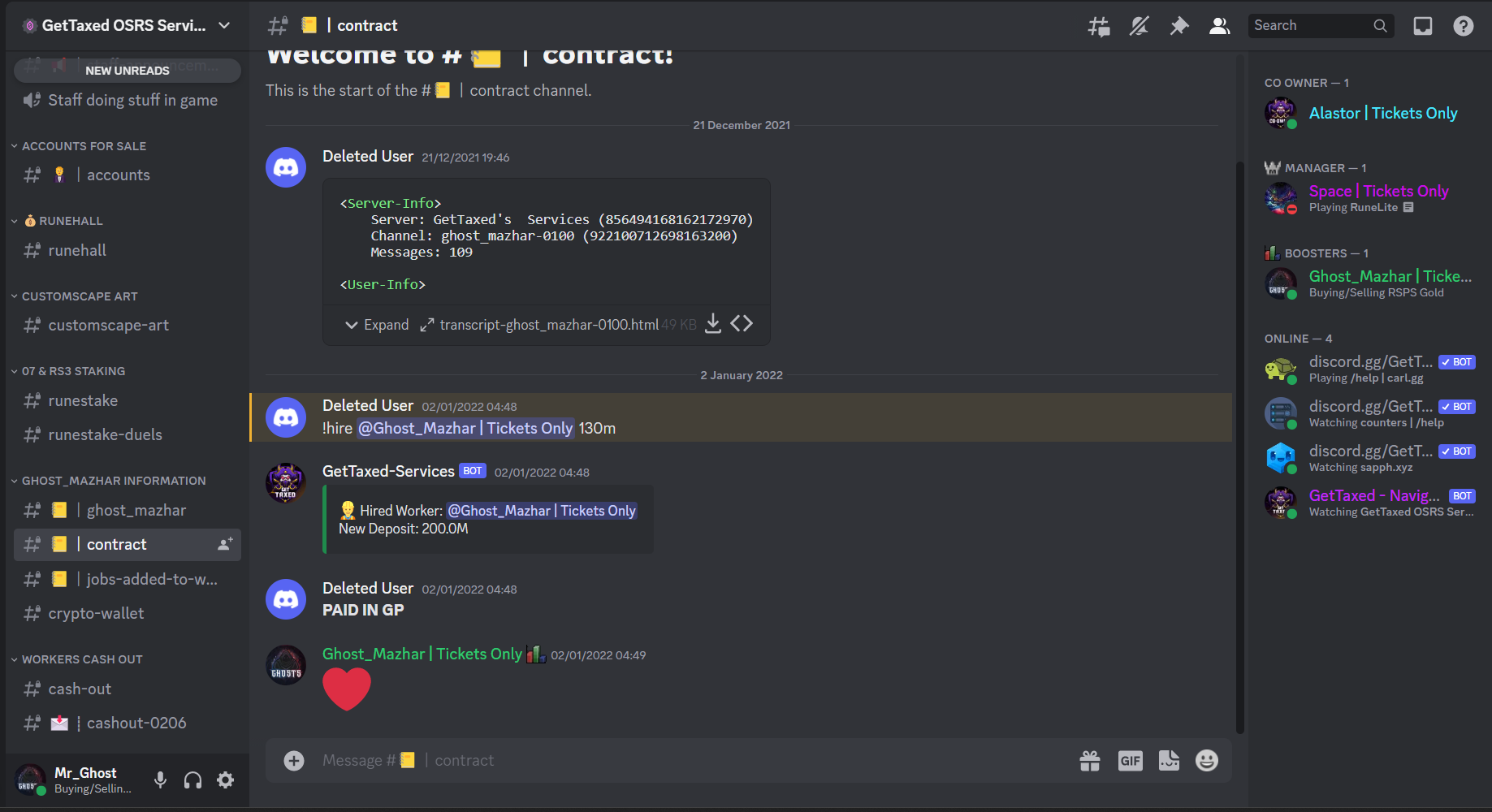Click the bot Watching sapph.xyz
The height and width of the screenshot is (812, 1492).
1370,458
